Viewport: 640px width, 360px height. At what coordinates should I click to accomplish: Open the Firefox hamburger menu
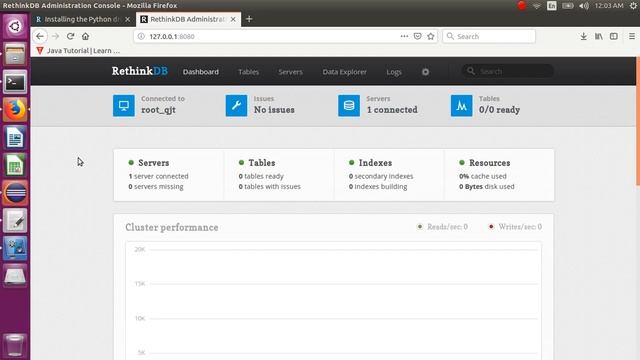632,36
